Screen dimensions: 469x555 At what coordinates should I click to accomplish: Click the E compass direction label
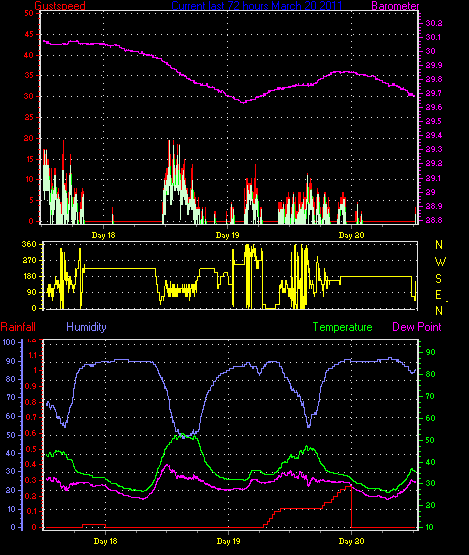[x=438, y=295]
